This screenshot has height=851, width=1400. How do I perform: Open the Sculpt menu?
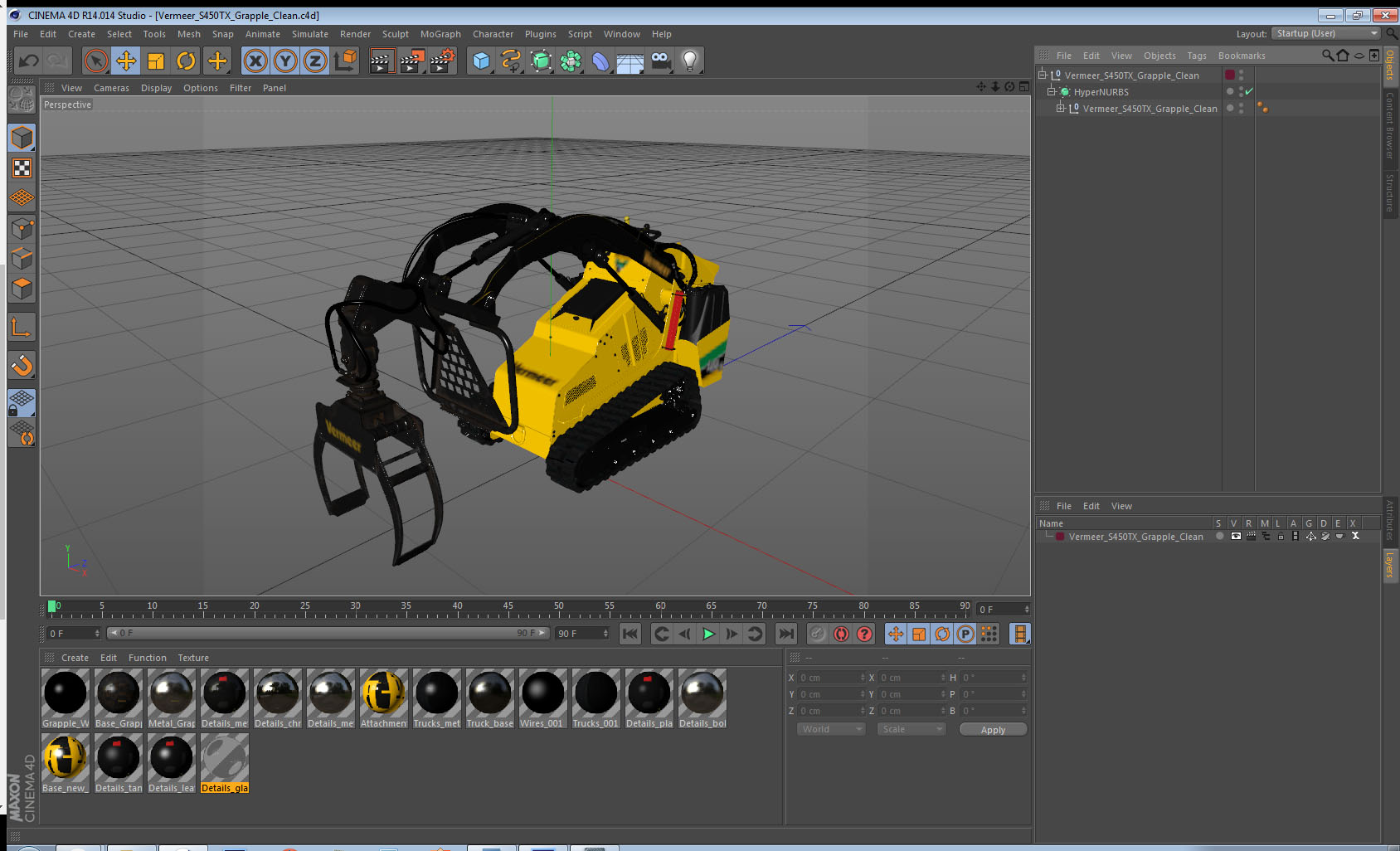pyautogui.click(x=396, y=34)
